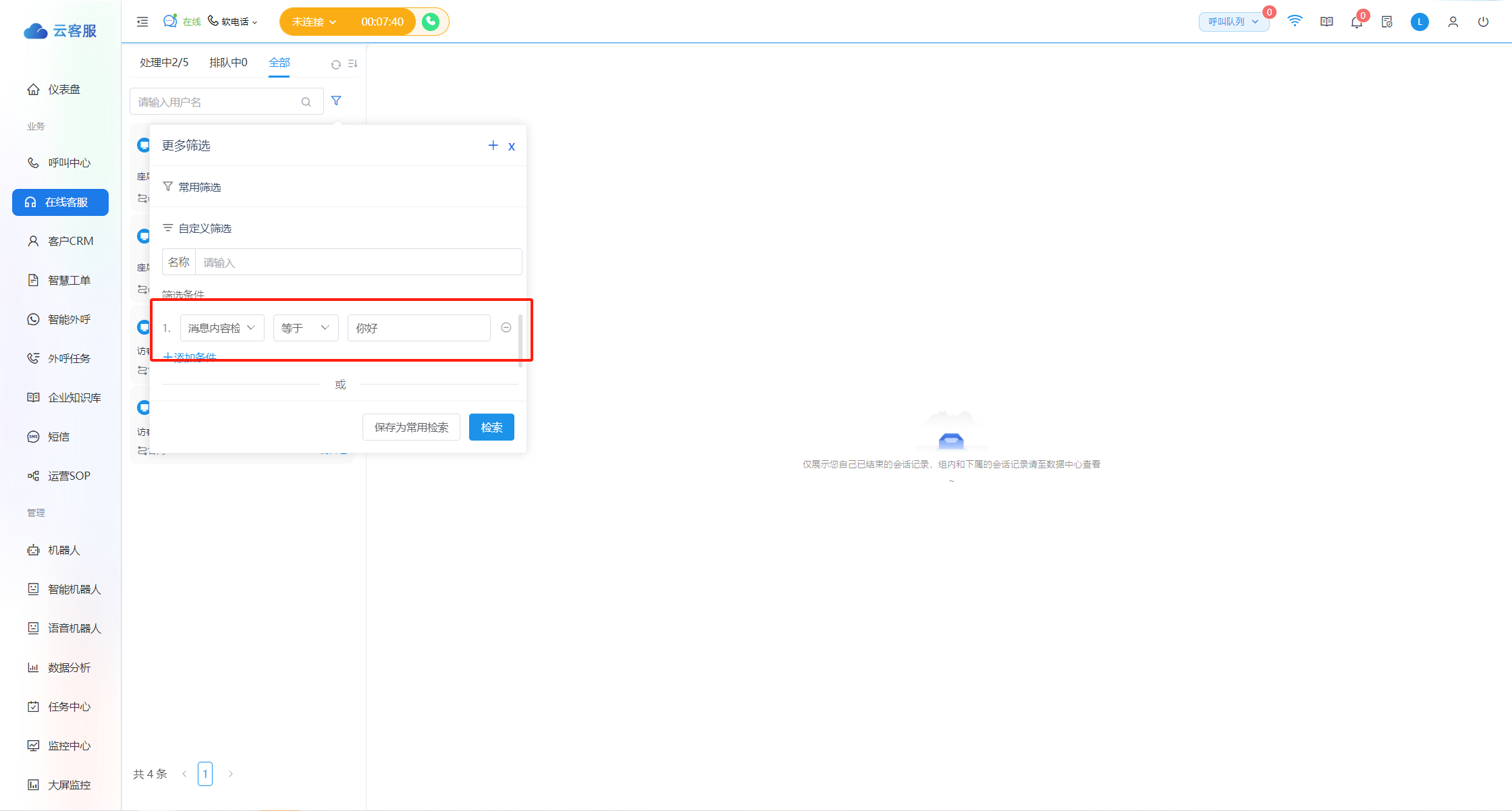Open 客户CRM

tap(61, 241)
